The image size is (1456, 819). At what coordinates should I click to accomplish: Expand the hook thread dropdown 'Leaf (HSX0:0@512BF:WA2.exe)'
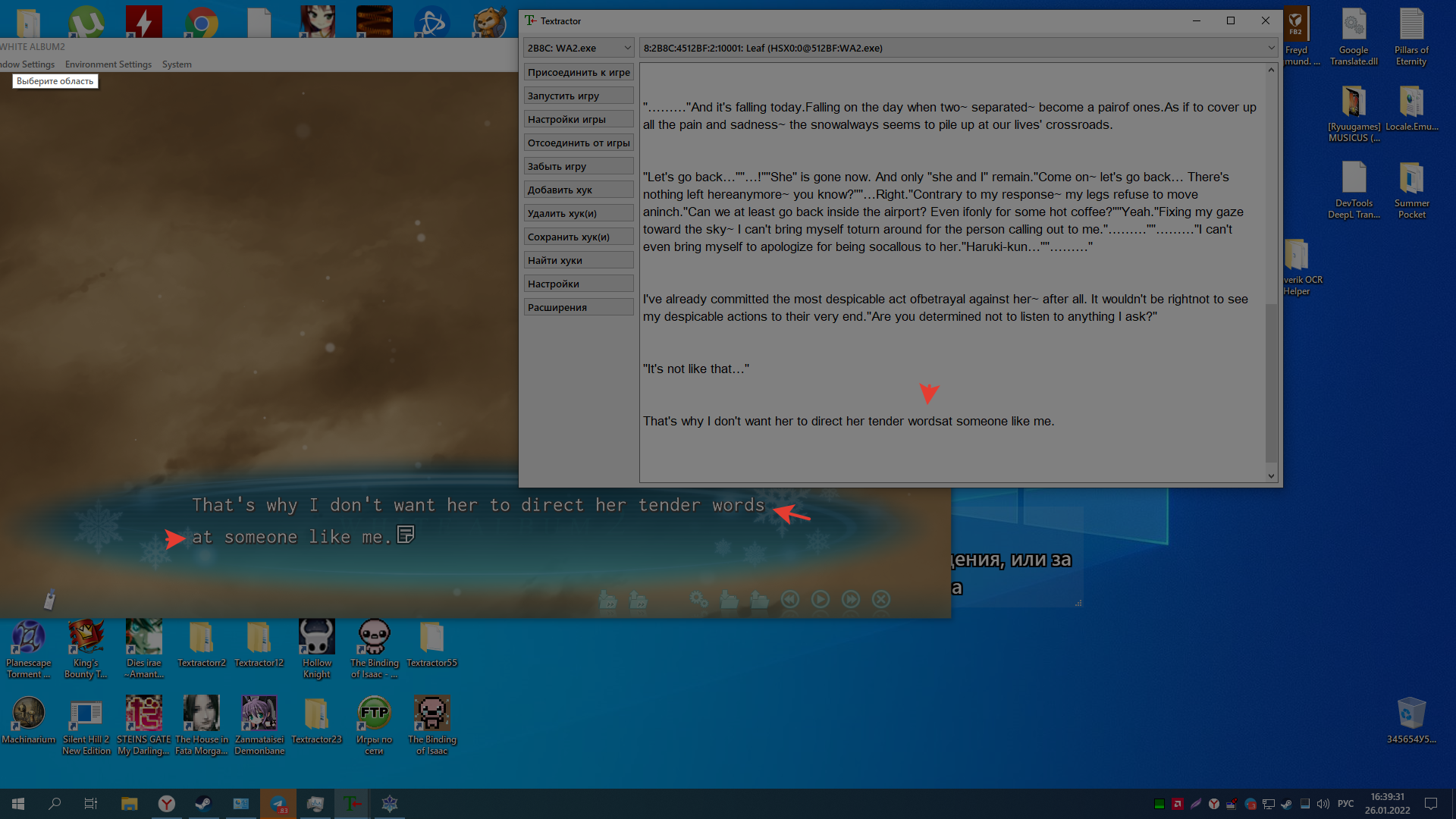click(x=959, y=48)
